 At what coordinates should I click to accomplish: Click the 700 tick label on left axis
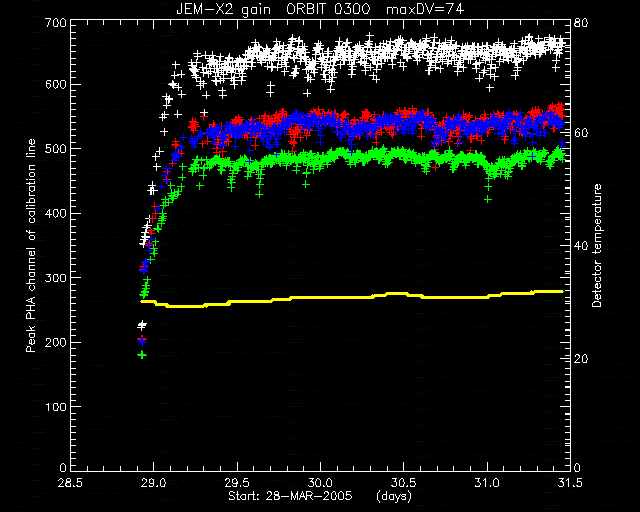[55, 23]
